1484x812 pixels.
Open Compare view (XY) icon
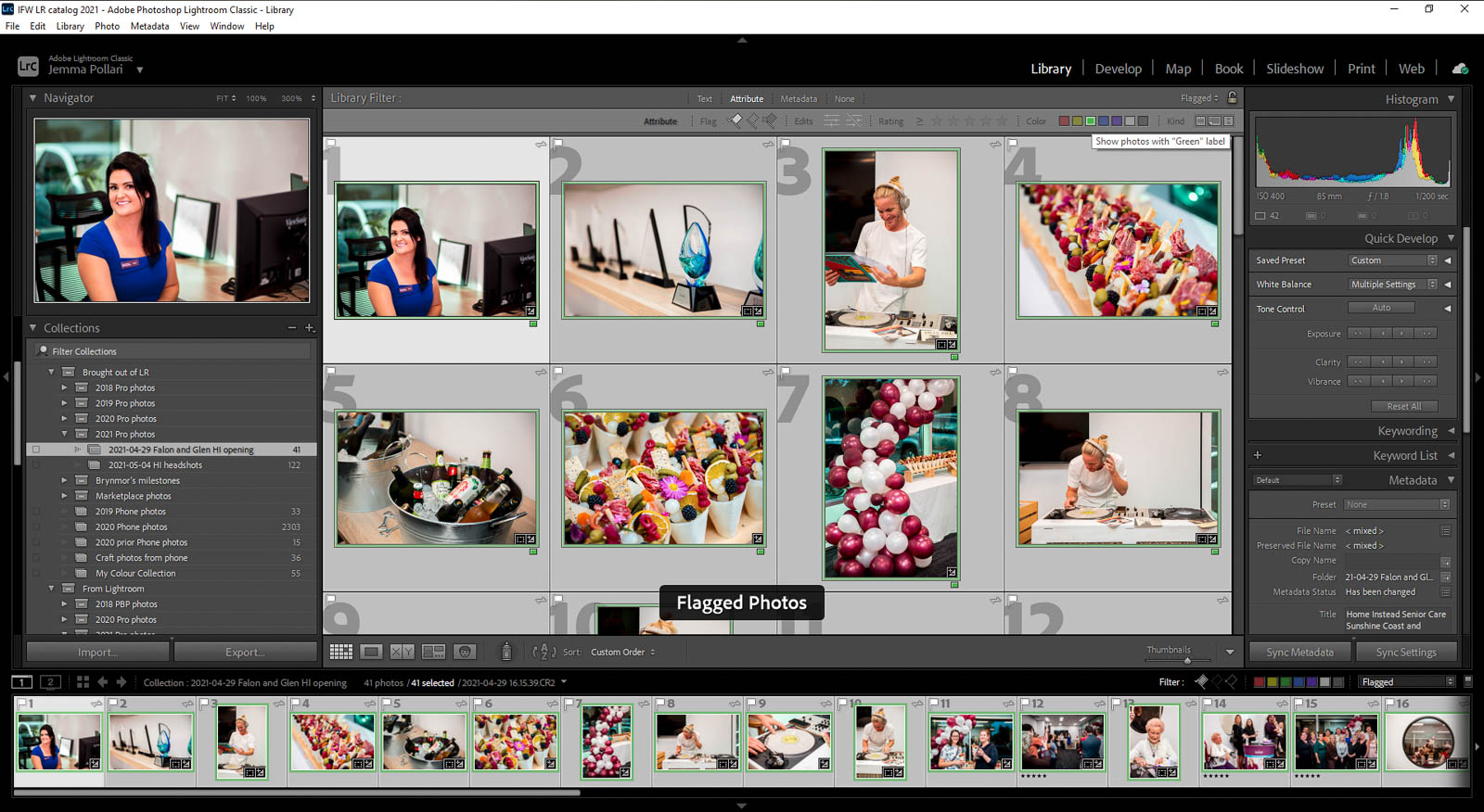pyautogui.click(x=402, y=652)
